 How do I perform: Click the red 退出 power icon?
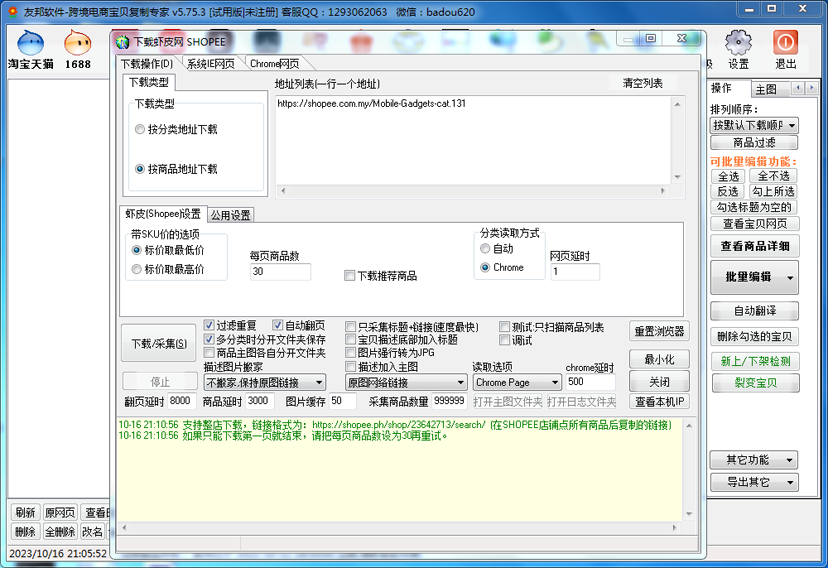click(x=786, y=43)
